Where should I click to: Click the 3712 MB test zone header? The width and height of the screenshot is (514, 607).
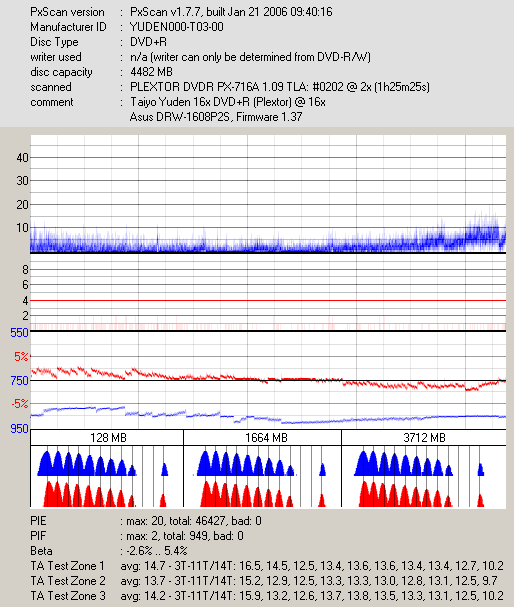click(424, 438)
